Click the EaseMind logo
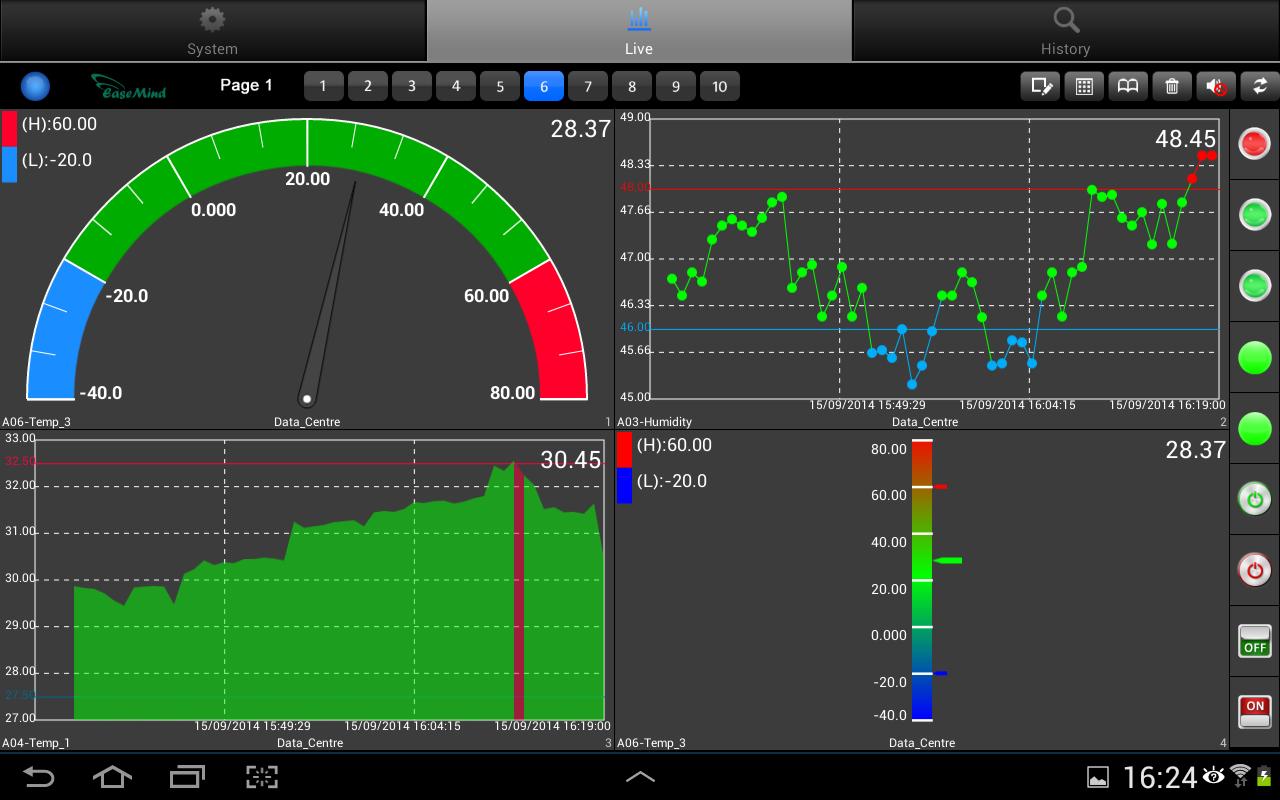This screenshot has height=800, width=1280. [x=129, y=86]
